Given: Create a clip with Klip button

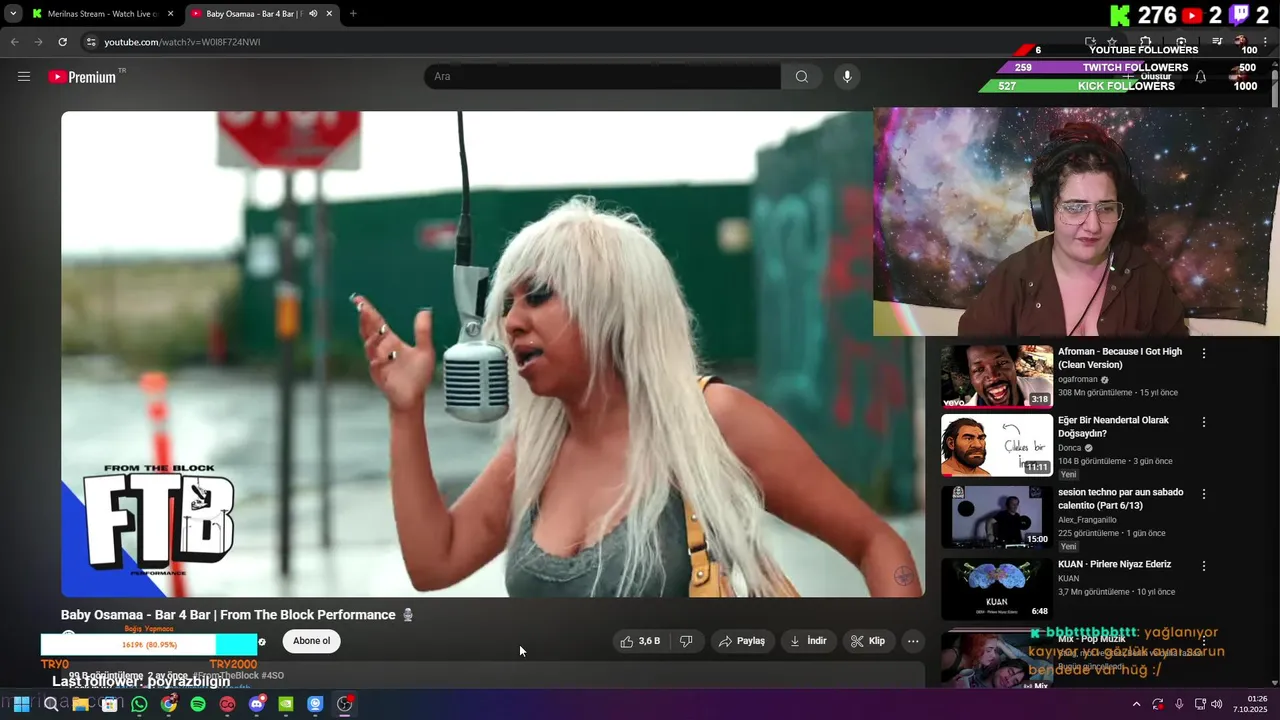Looking at the screenshot, I should [x=868, y=641].
